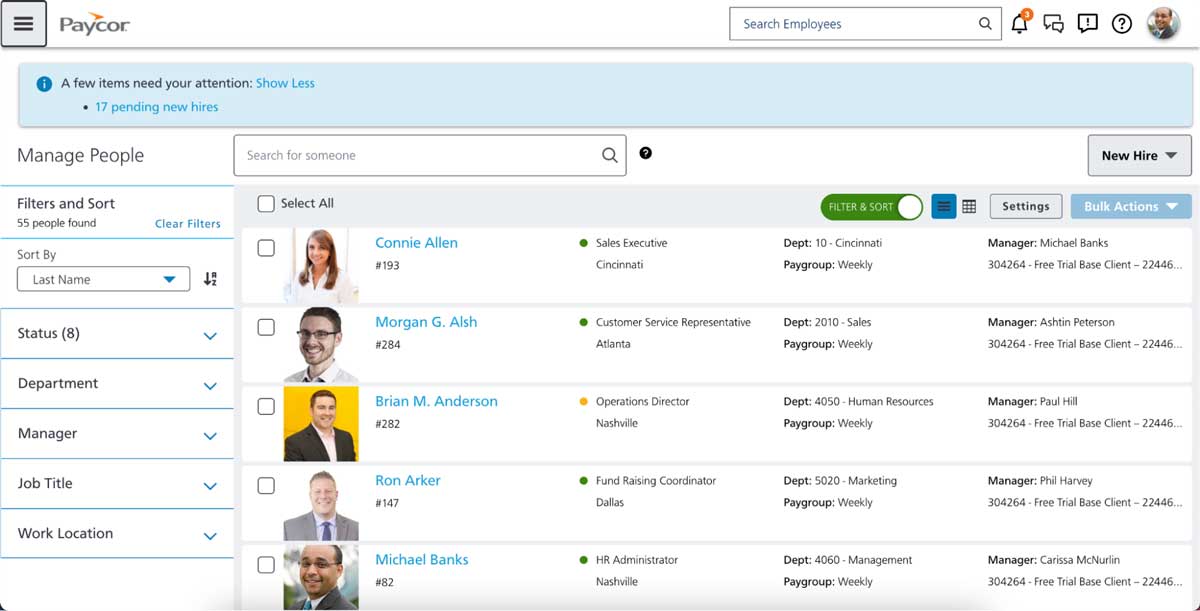Expand the Status filter section

pos(117,333)
